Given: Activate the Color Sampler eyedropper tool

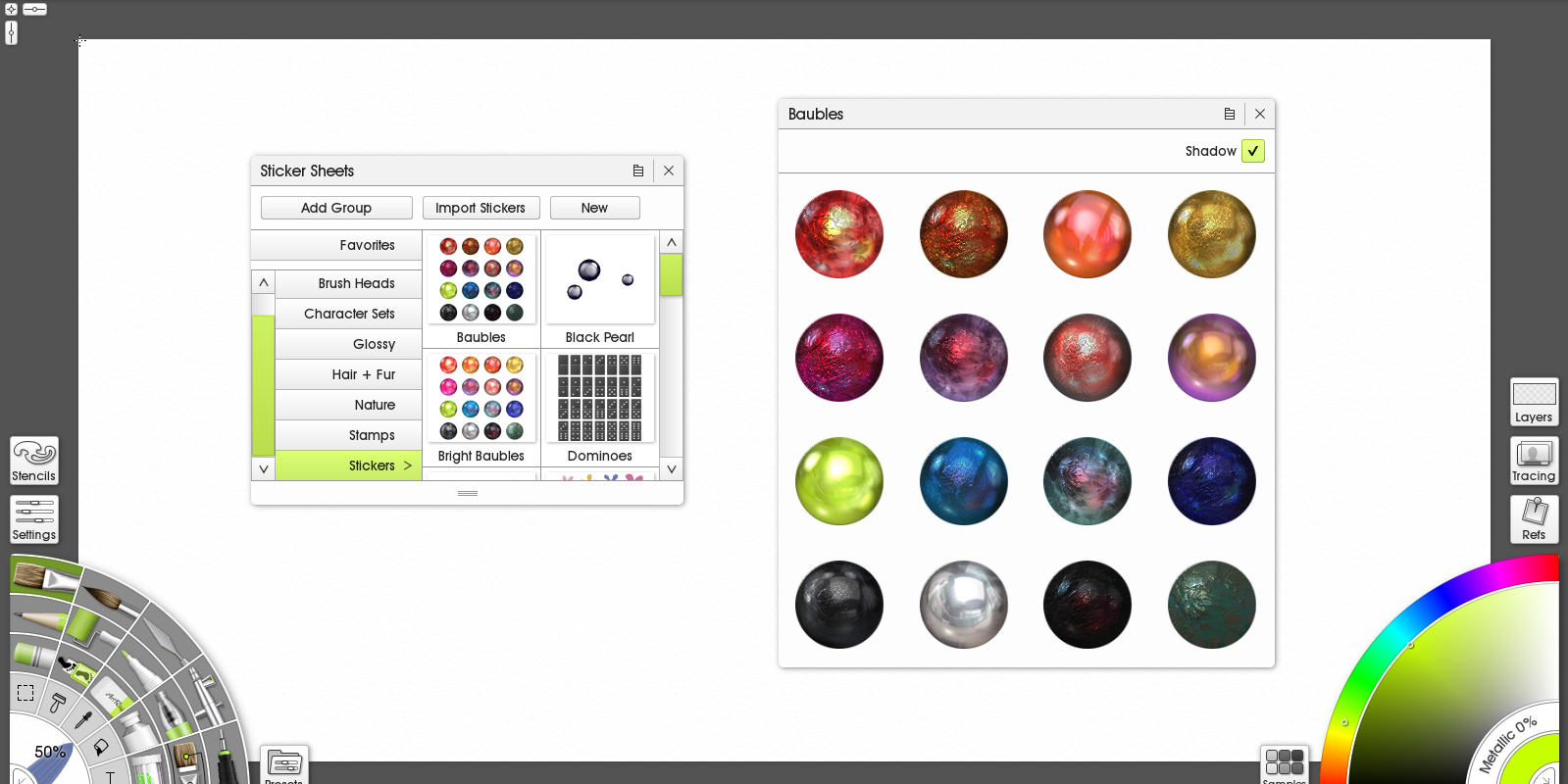Looking at the screenshot, I should (x=83, y=722).
